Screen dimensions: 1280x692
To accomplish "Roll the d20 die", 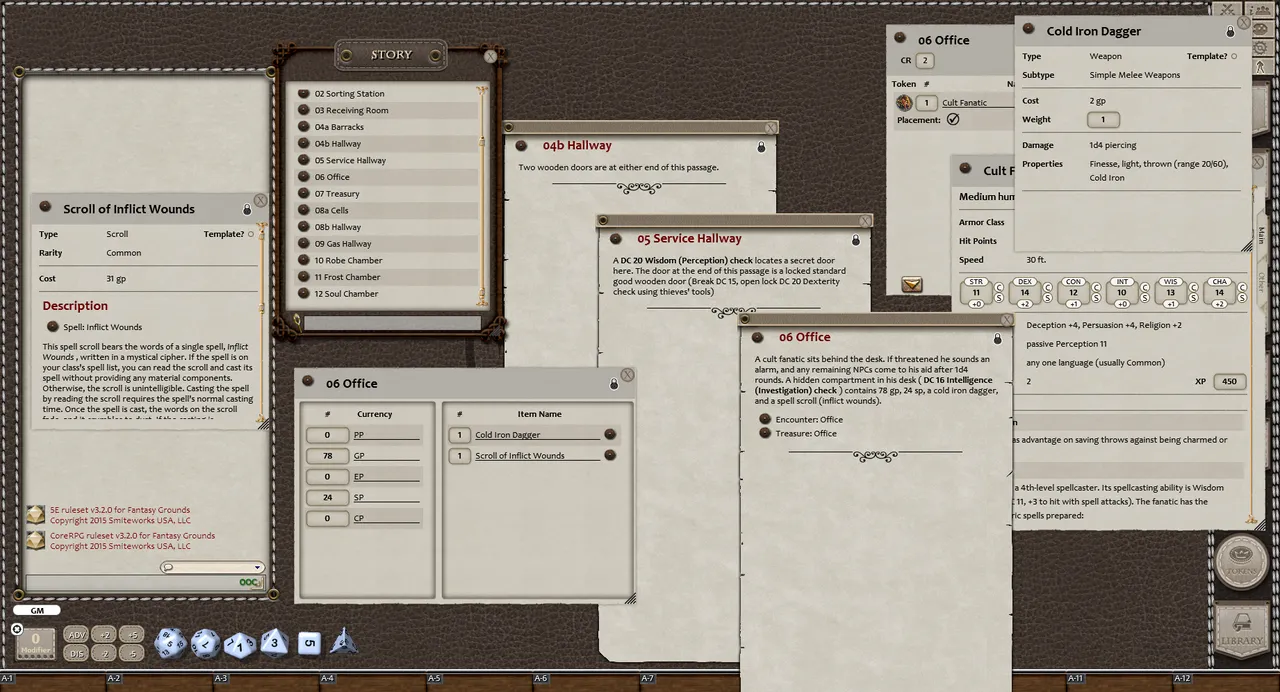I will click(x=169, y=643).
